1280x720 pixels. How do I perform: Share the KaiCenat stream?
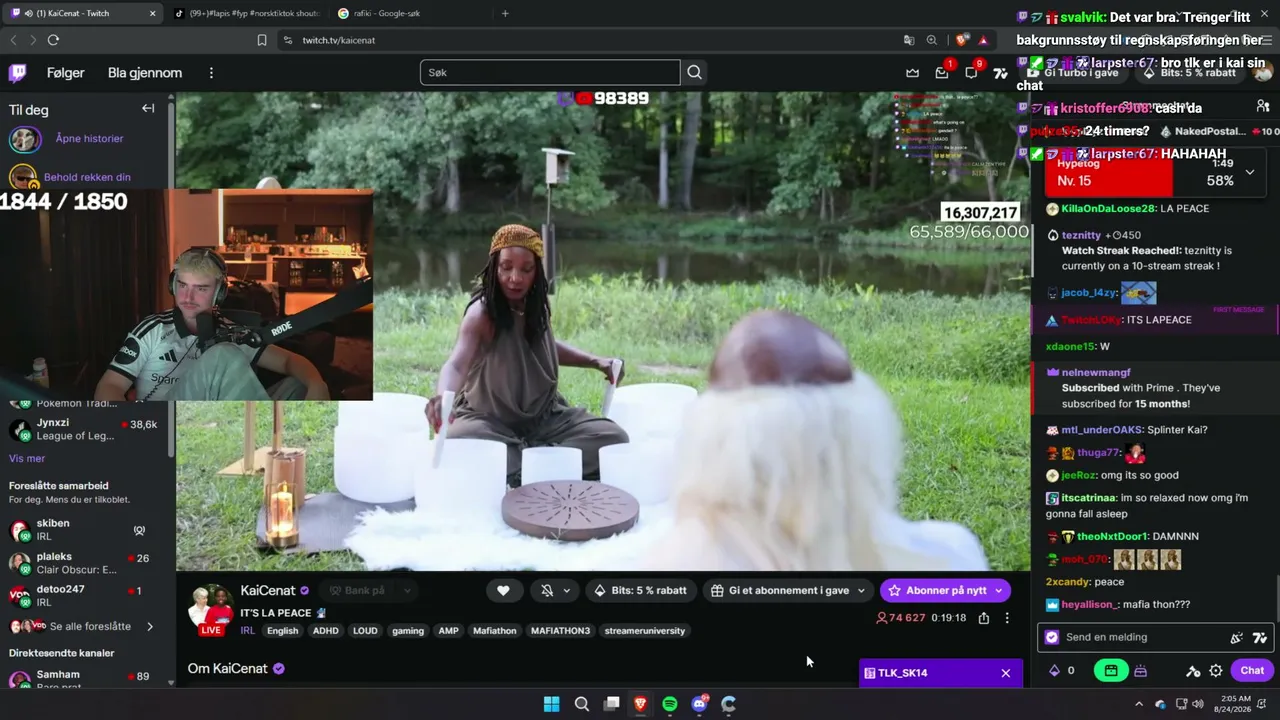(x=984, y=618)
